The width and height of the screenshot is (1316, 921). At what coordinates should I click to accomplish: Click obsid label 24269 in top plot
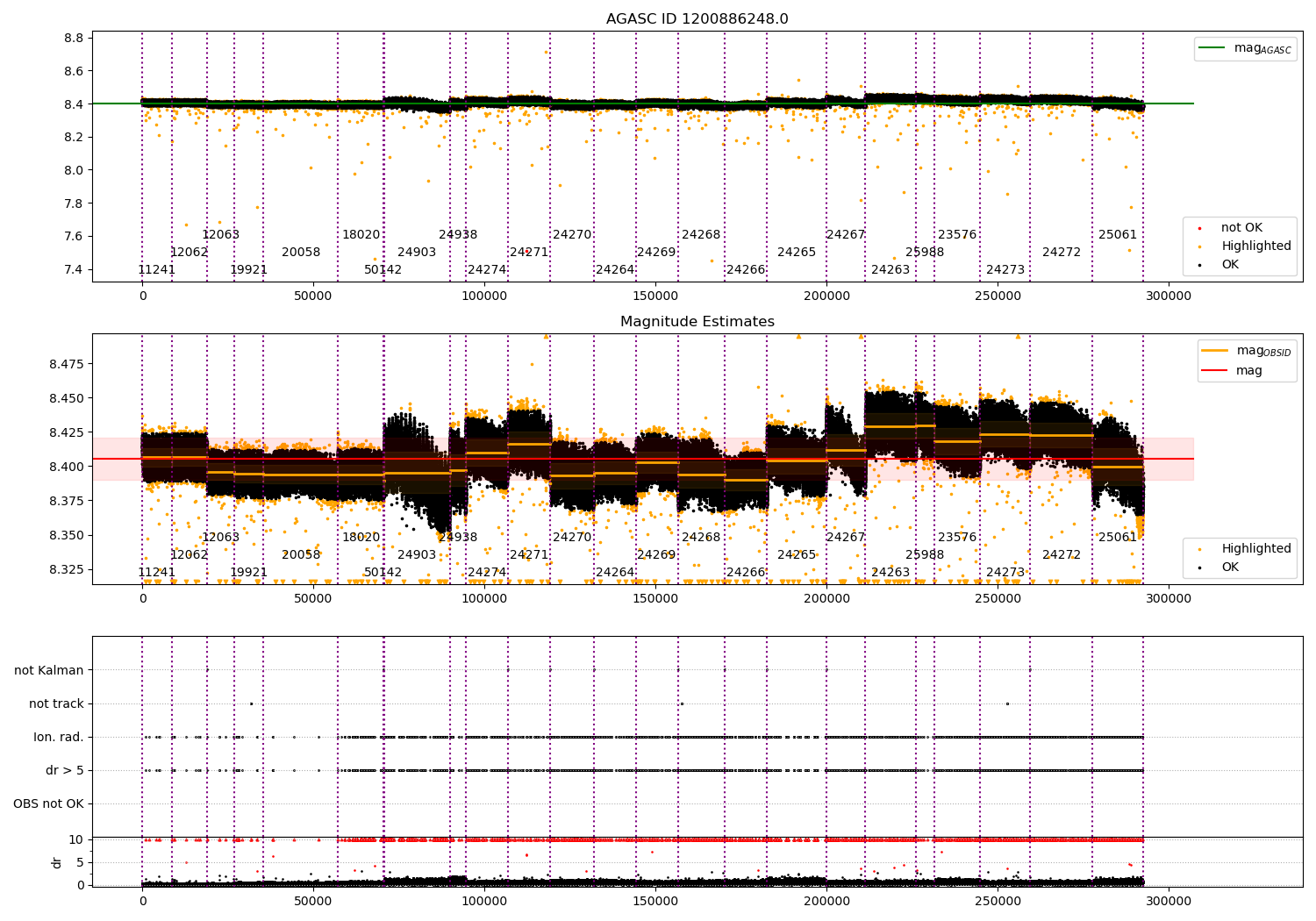[x=656, y=252]
